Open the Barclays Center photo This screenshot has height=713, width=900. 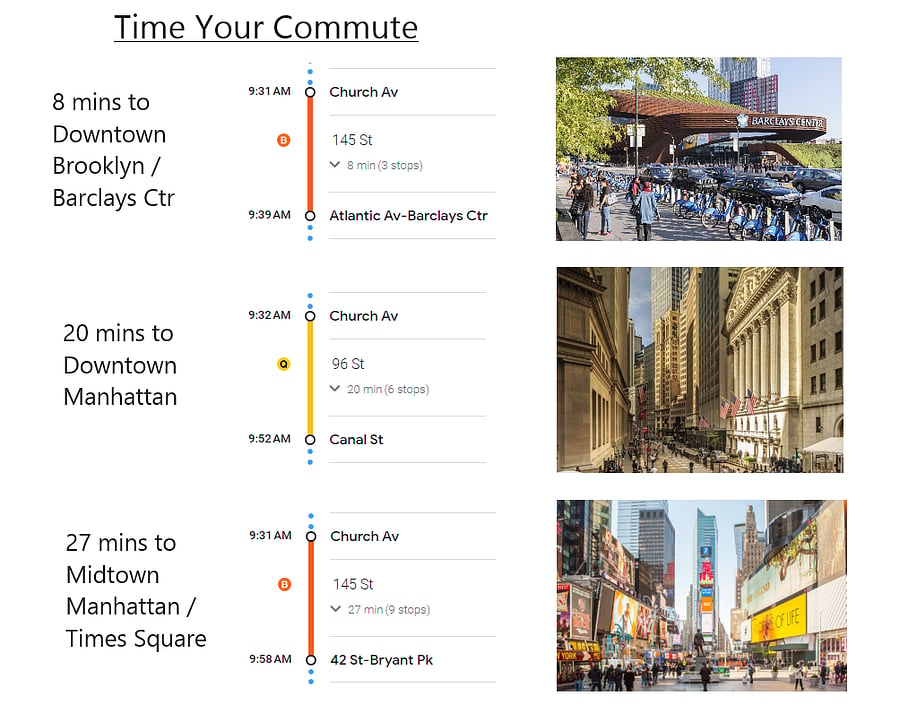[x=699, y=149]
